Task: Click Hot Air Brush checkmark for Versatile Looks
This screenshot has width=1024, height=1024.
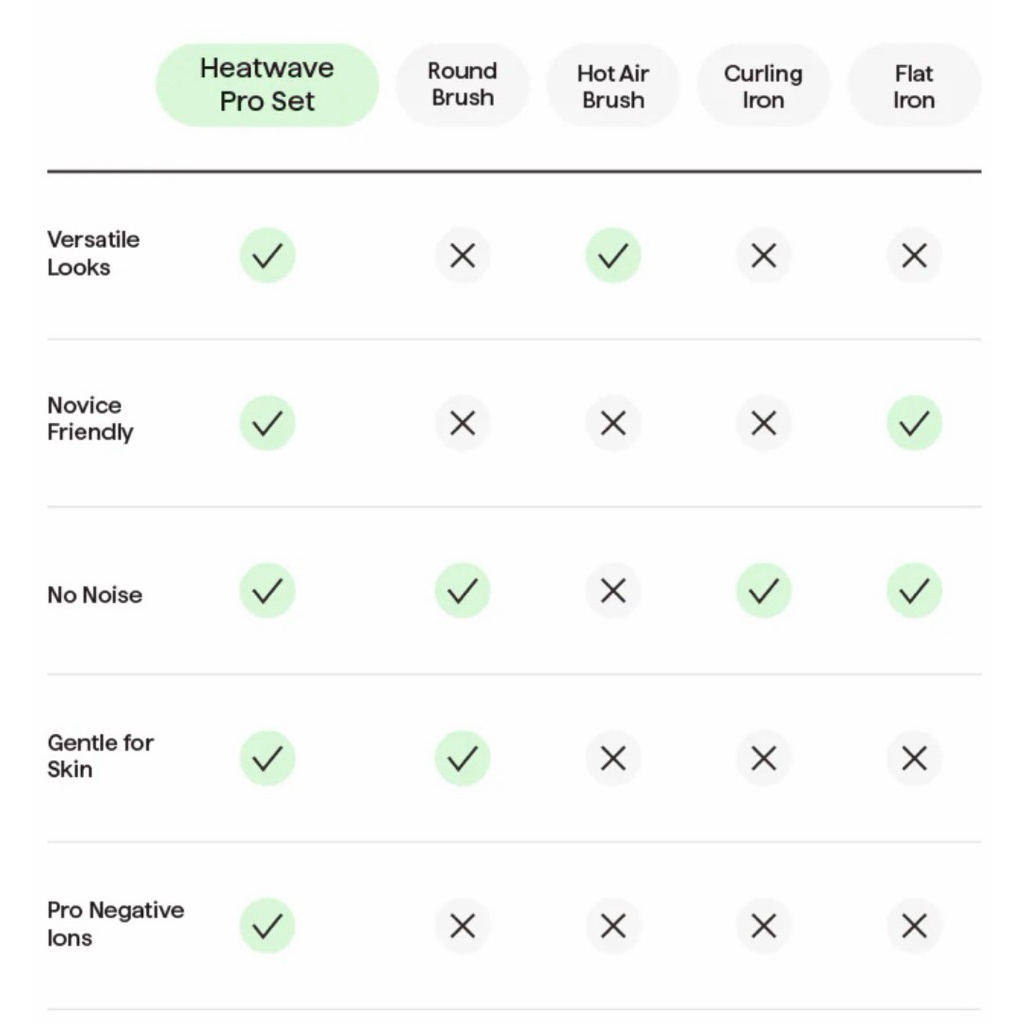Action: [613, 256]
